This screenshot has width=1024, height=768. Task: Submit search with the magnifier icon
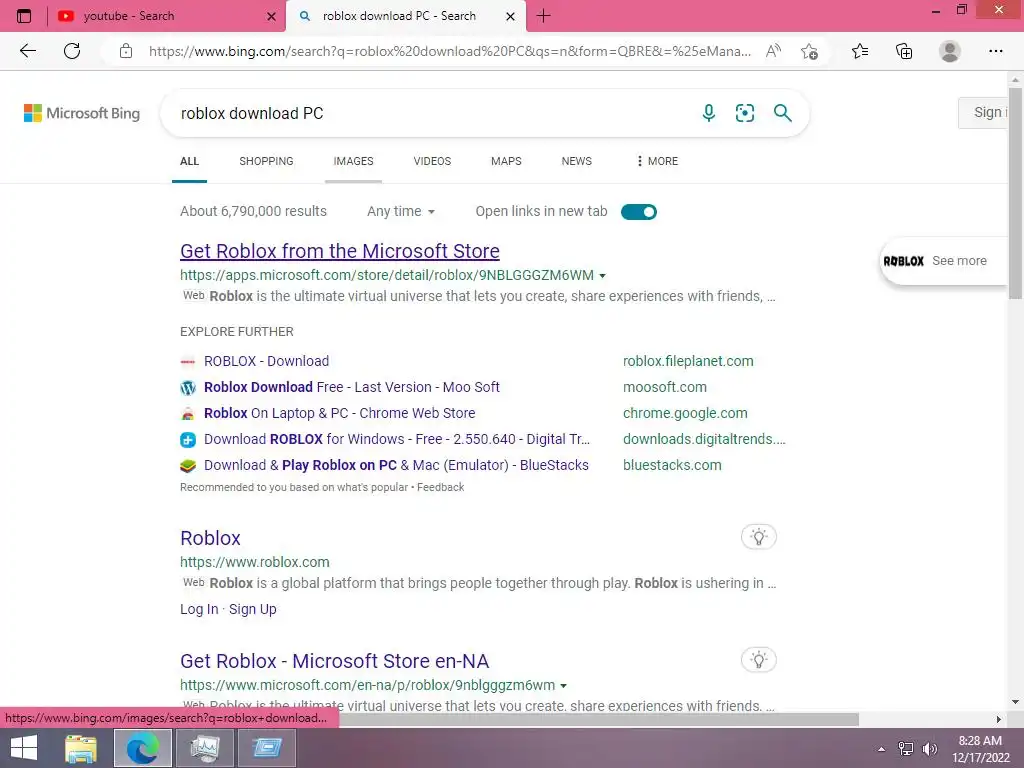(x=782, y=113)
